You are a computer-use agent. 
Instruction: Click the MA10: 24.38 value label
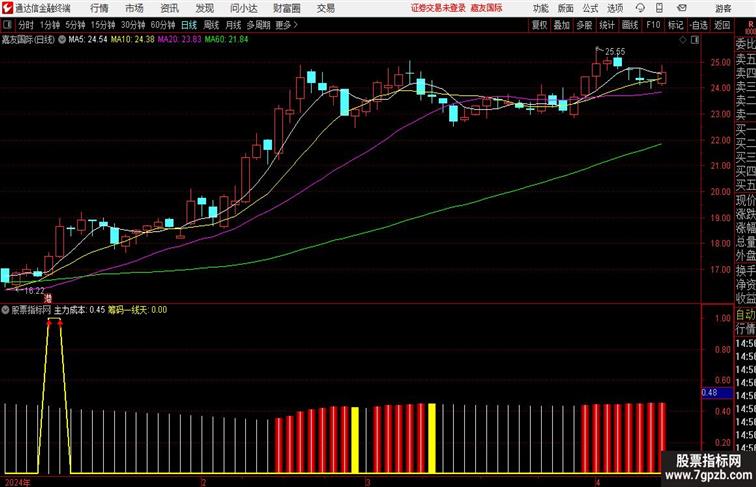coord(133,40)
